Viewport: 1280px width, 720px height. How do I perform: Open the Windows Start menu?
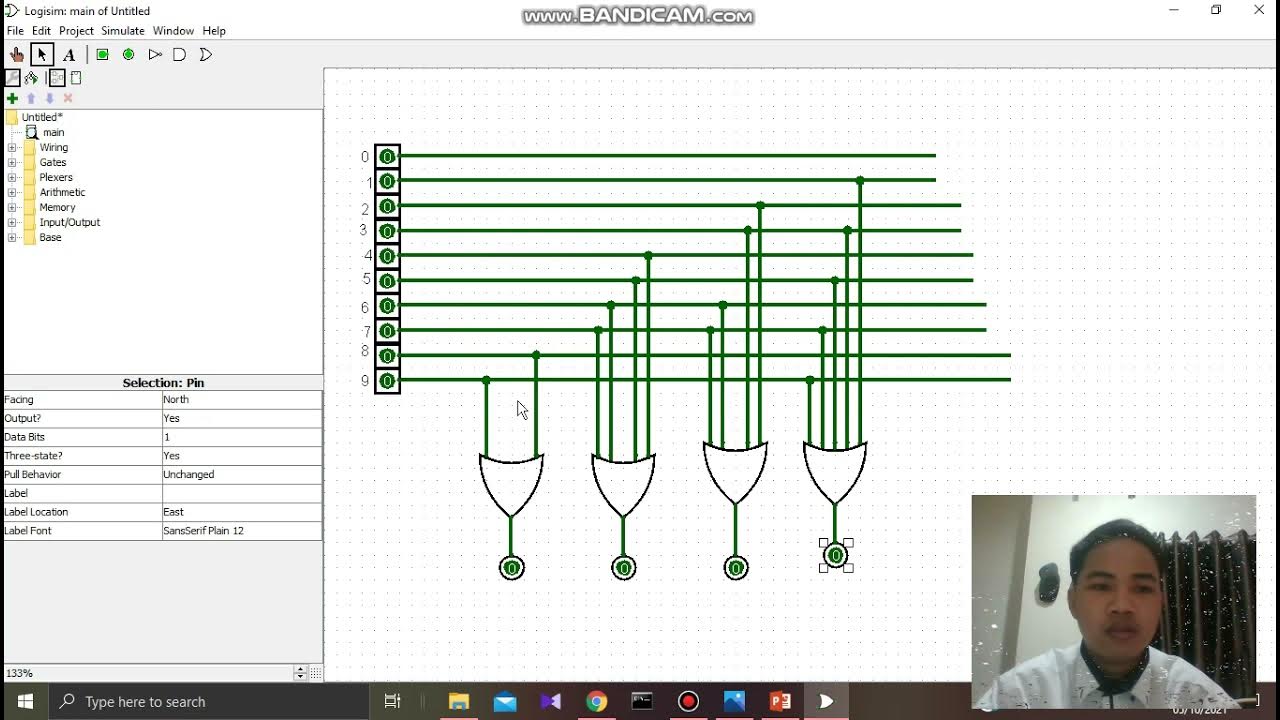(25, 701)
